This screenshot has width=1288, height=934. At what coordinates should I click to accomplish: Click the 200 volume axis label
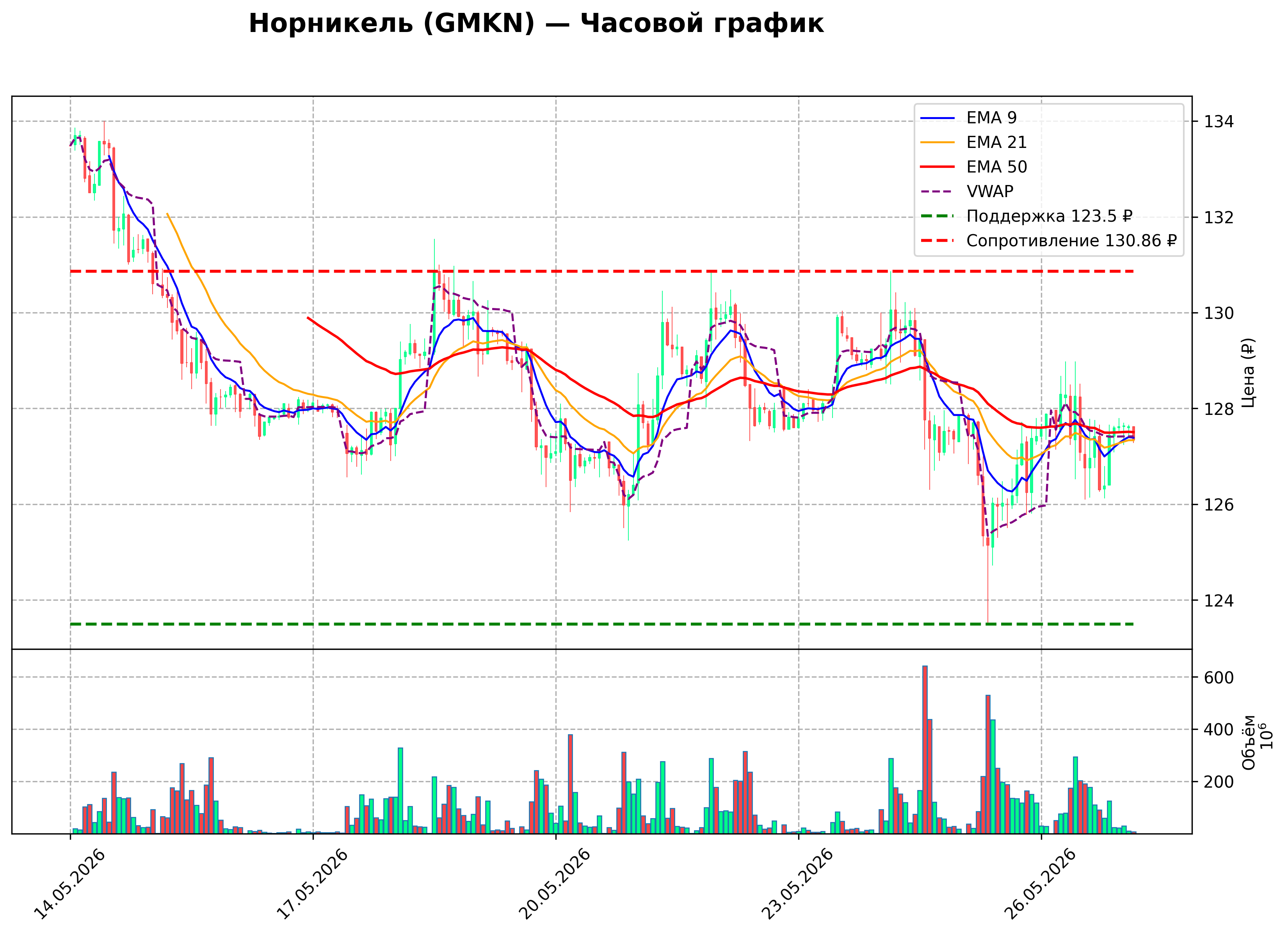pyautogui.click(x=1219, y=782)
